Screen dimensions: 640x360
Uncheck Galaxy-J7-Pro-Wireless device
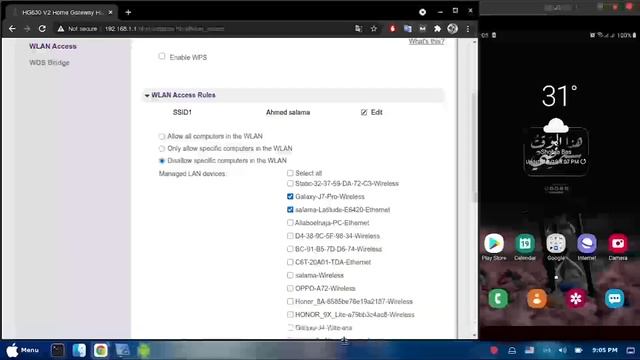click(290, 196)
